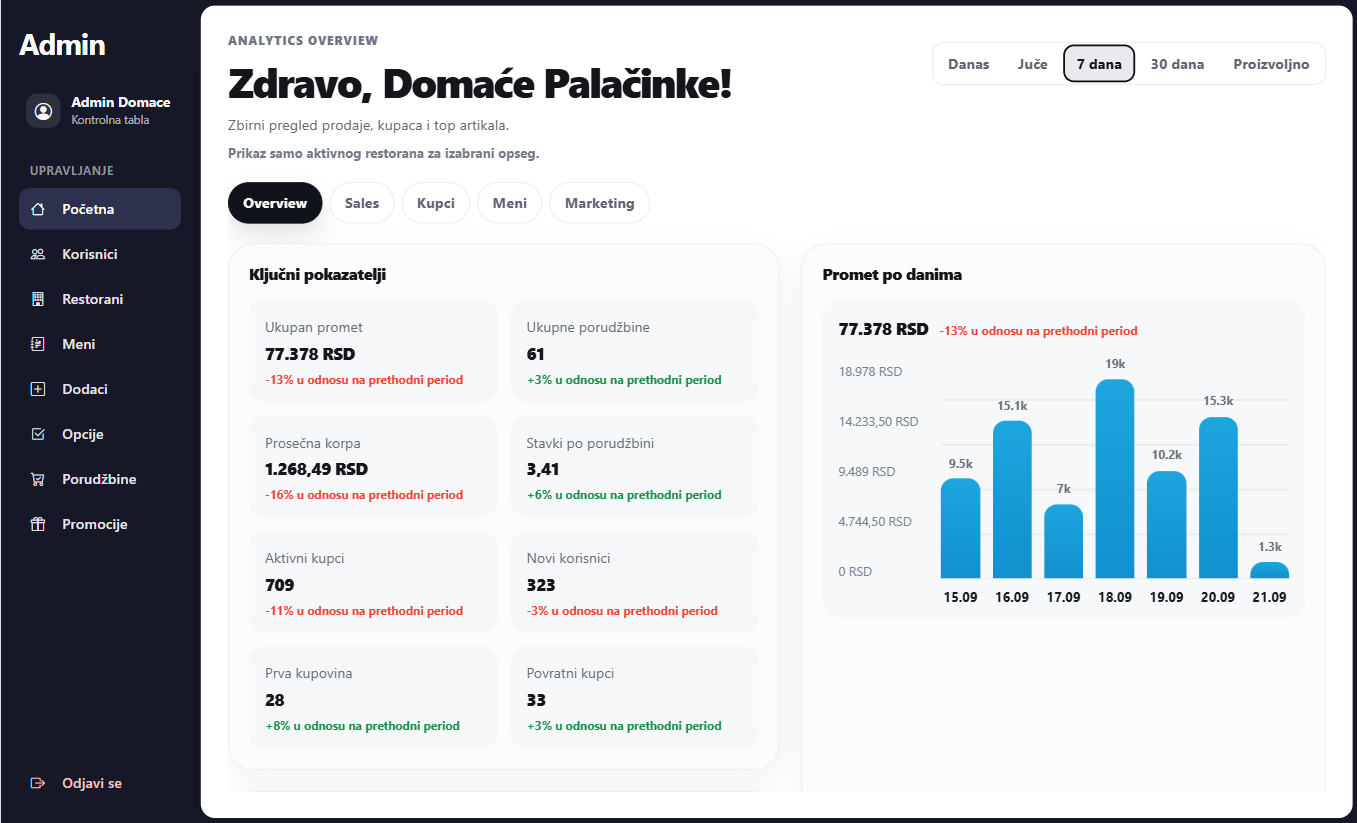Click the checkbox icon beside Opcije
The height and width of the screenshot is (823, 1357).
click(38, 434)
